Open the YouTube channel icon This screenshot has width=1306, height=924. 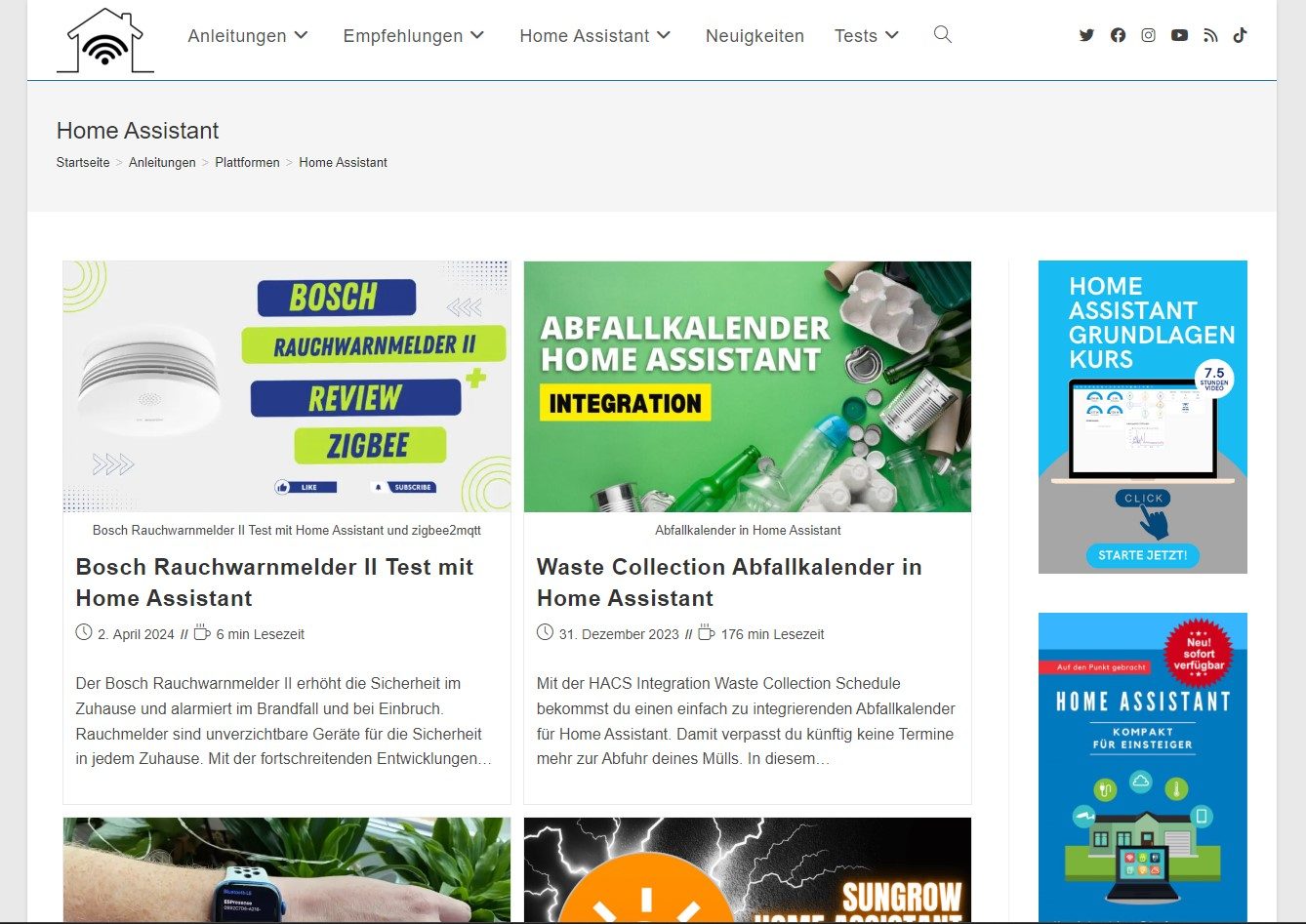click(x=1179, y=35)
